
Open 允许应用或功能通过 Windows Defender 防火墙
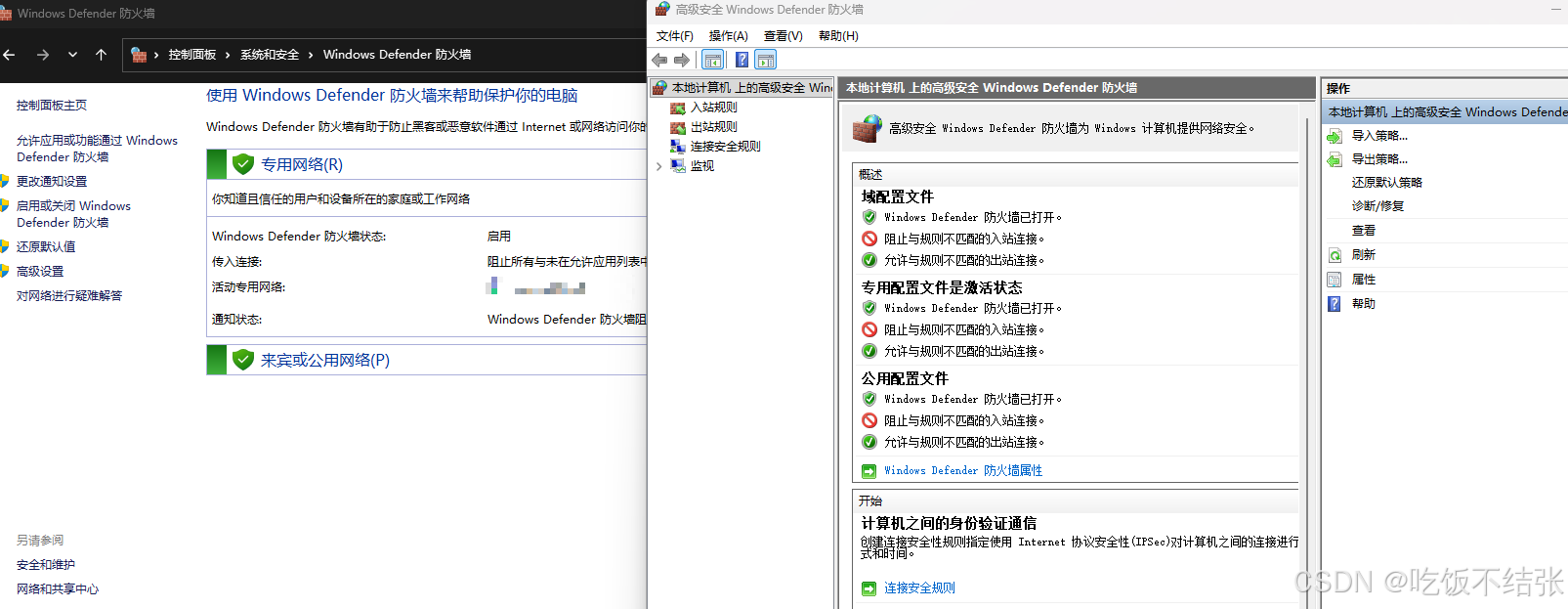pyautogui.click(x=97, y=149)
